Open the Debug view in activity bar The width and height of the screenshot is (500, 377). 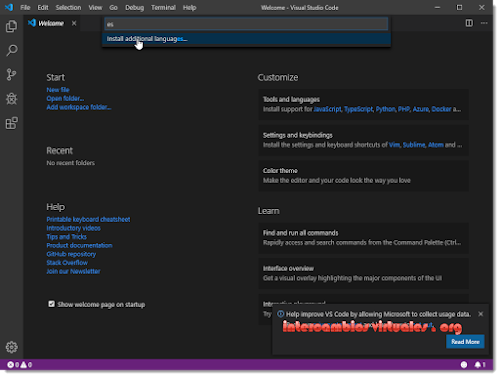(x=11, y=99)
